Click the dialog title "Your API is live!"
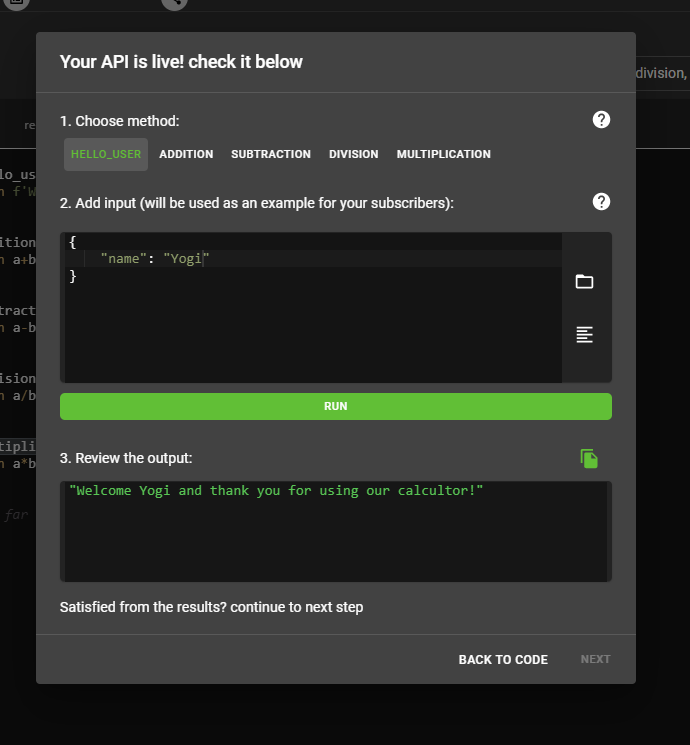The width and height of the screenshot is (690, 745). click(181, 62)
